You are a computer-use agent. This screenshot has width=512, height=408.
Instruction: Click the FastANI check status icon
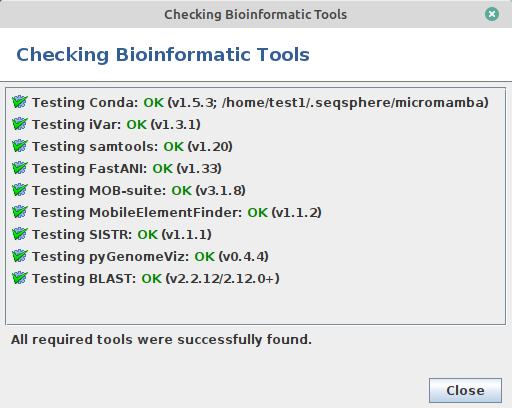[x=19, y=168]
